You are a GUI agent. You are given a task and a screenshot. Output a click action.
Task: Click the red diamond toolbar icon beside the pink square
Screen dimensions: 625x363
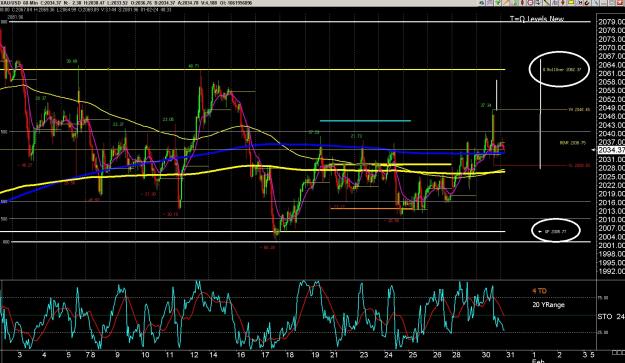522,3
